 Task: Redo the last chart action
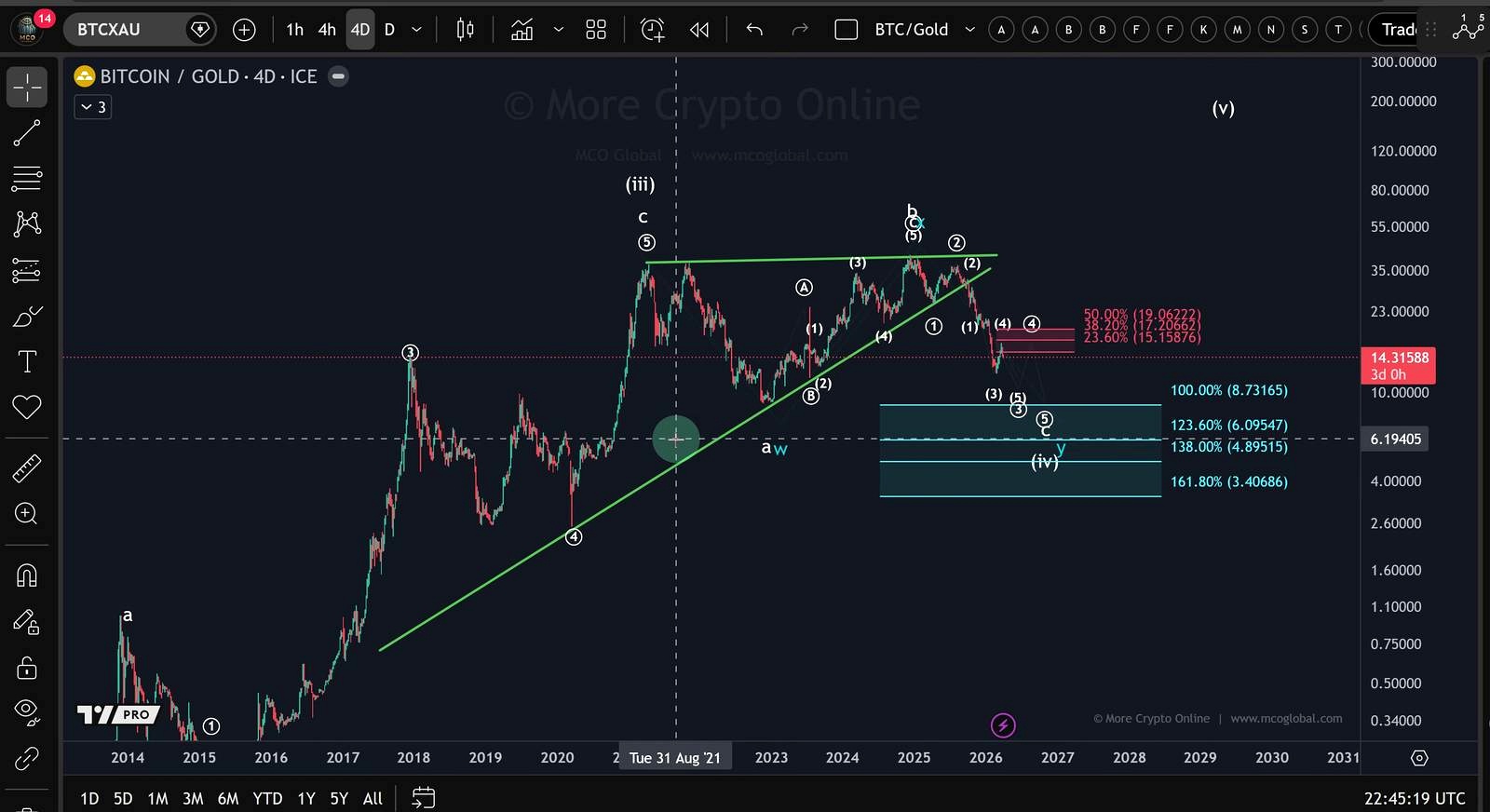[799, 30]
